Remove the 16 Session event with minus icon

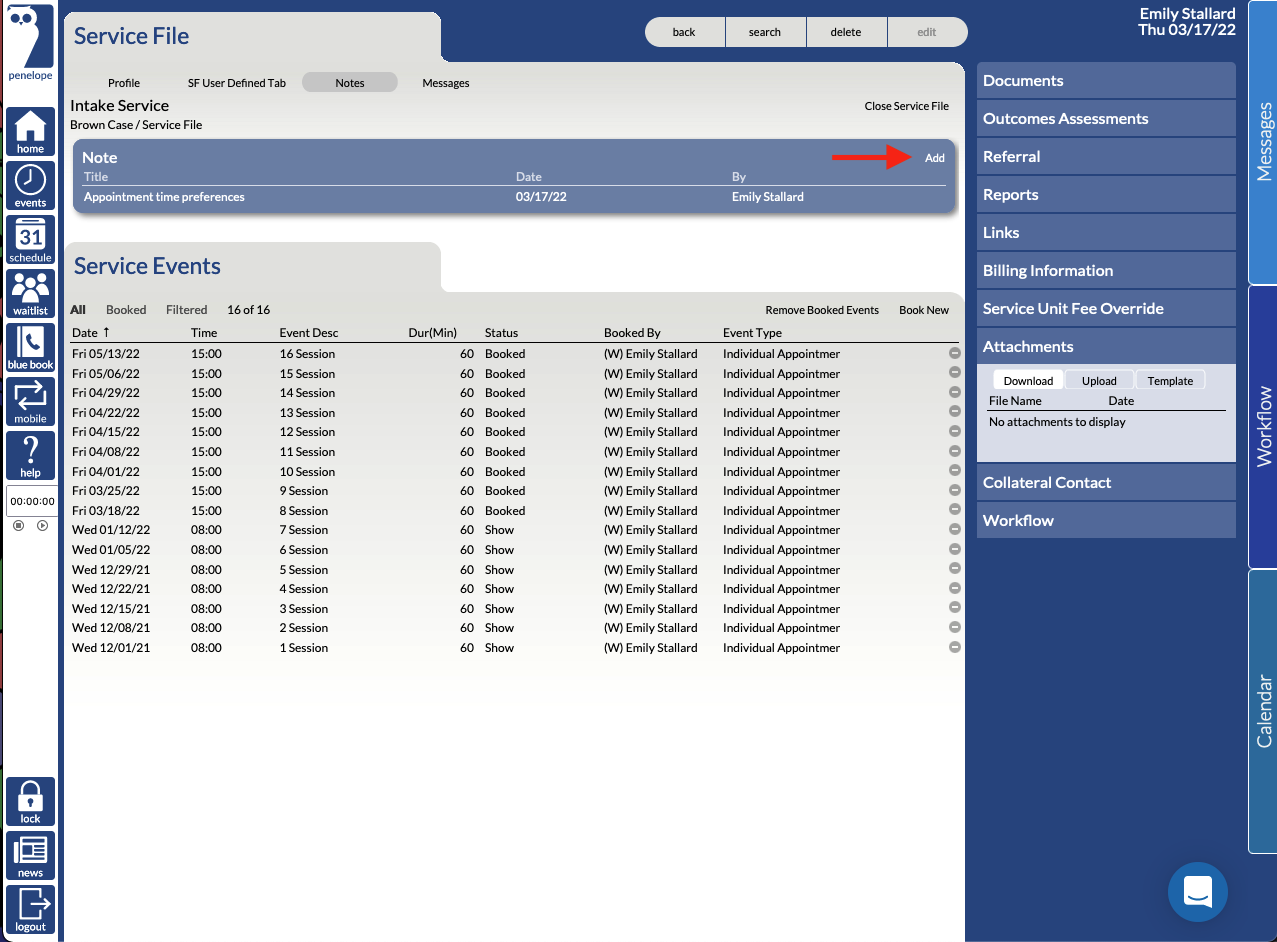[x=955, y=353]
